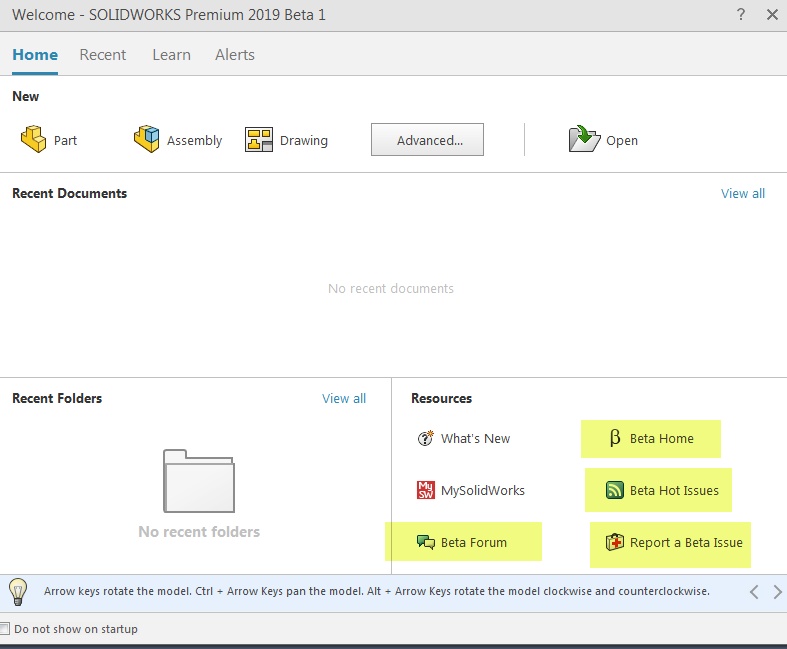787x649 pixels.
Task: Click the MySolidWorks red logo icon
Action: 426,490
